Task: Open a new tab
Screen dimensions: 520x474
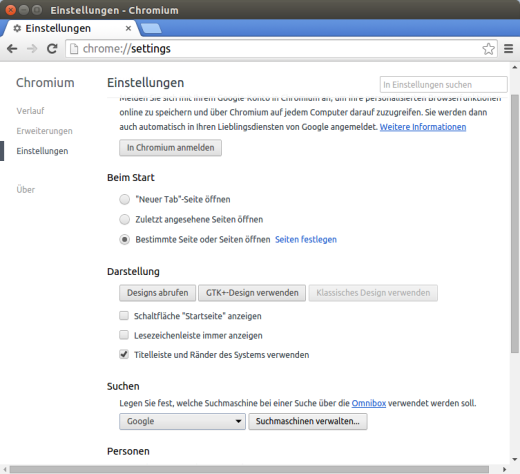Action: (151, 29)
